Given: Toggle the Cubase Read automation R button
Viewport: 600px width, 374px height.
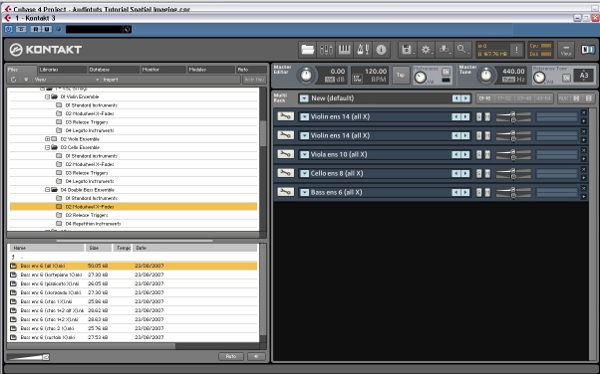Looking at the screenshot, I should (36, 29).
